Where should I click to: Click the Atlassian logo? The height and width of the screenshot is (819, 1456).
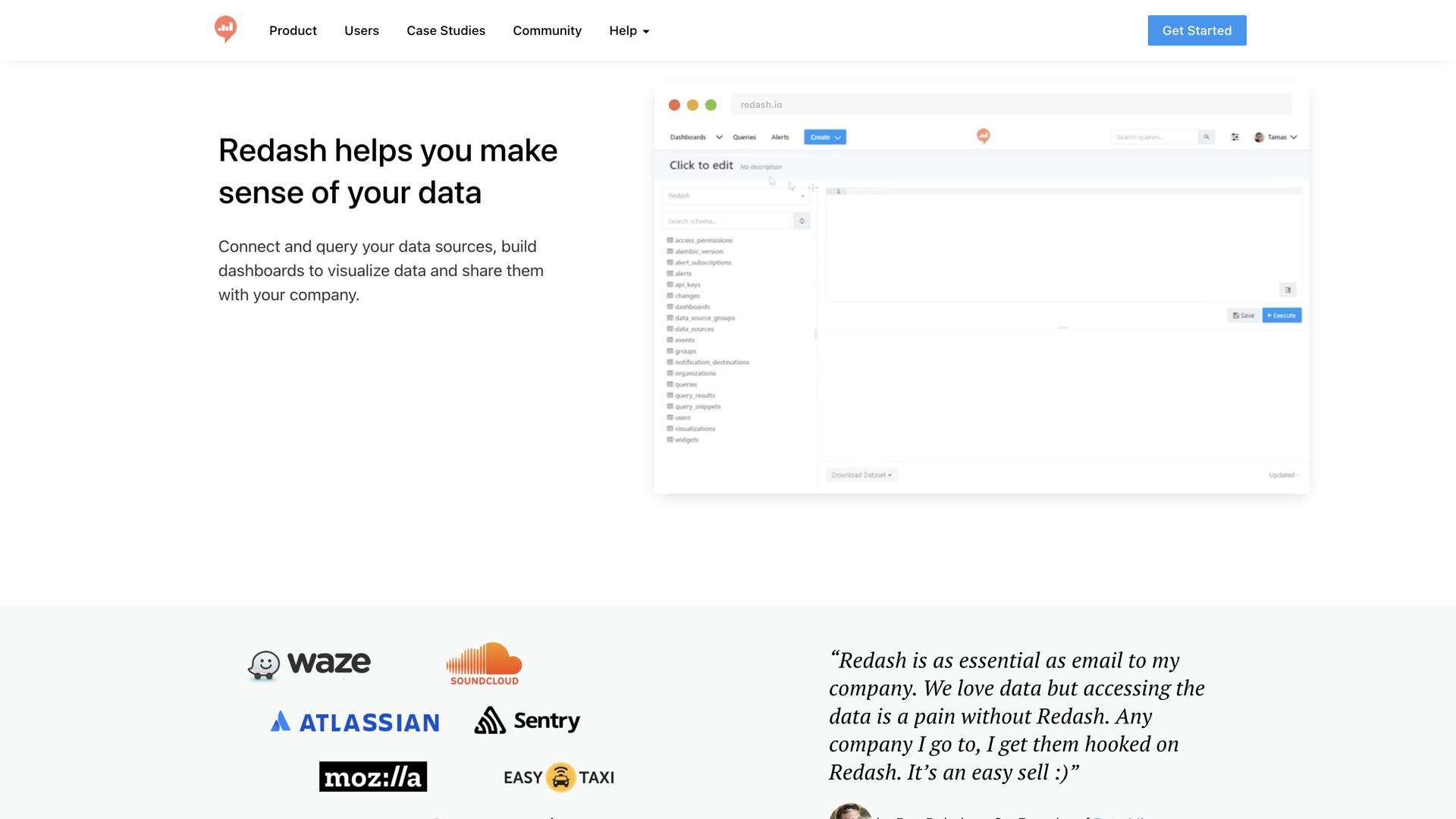click(355, 721)
